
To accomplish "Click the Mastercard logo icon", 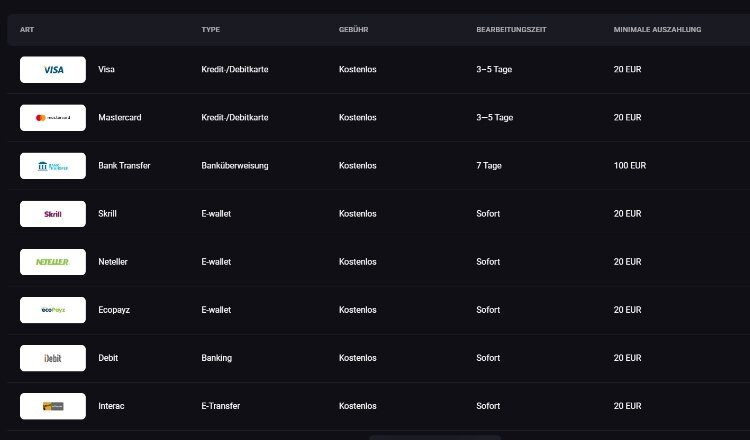I will [x=53, y=118].
